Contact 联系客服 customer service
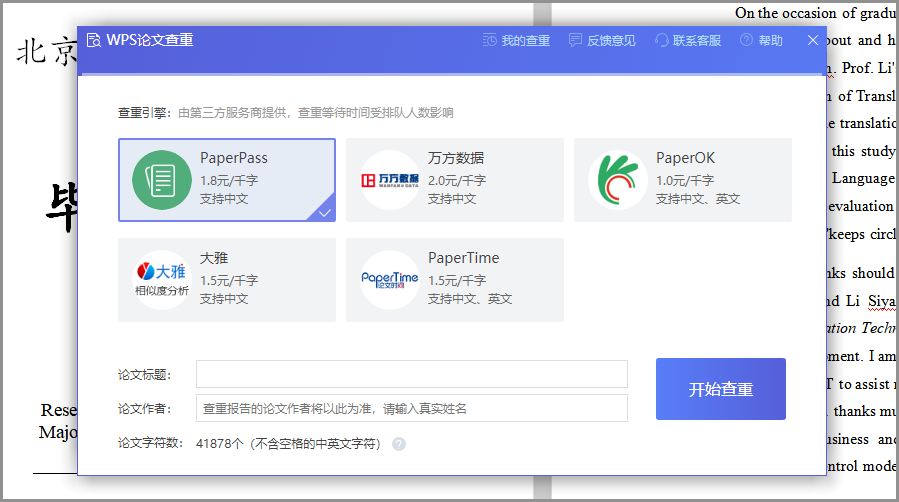Image resolution: width=899 pixels, height=502 pixels. [x=688, y=40]
